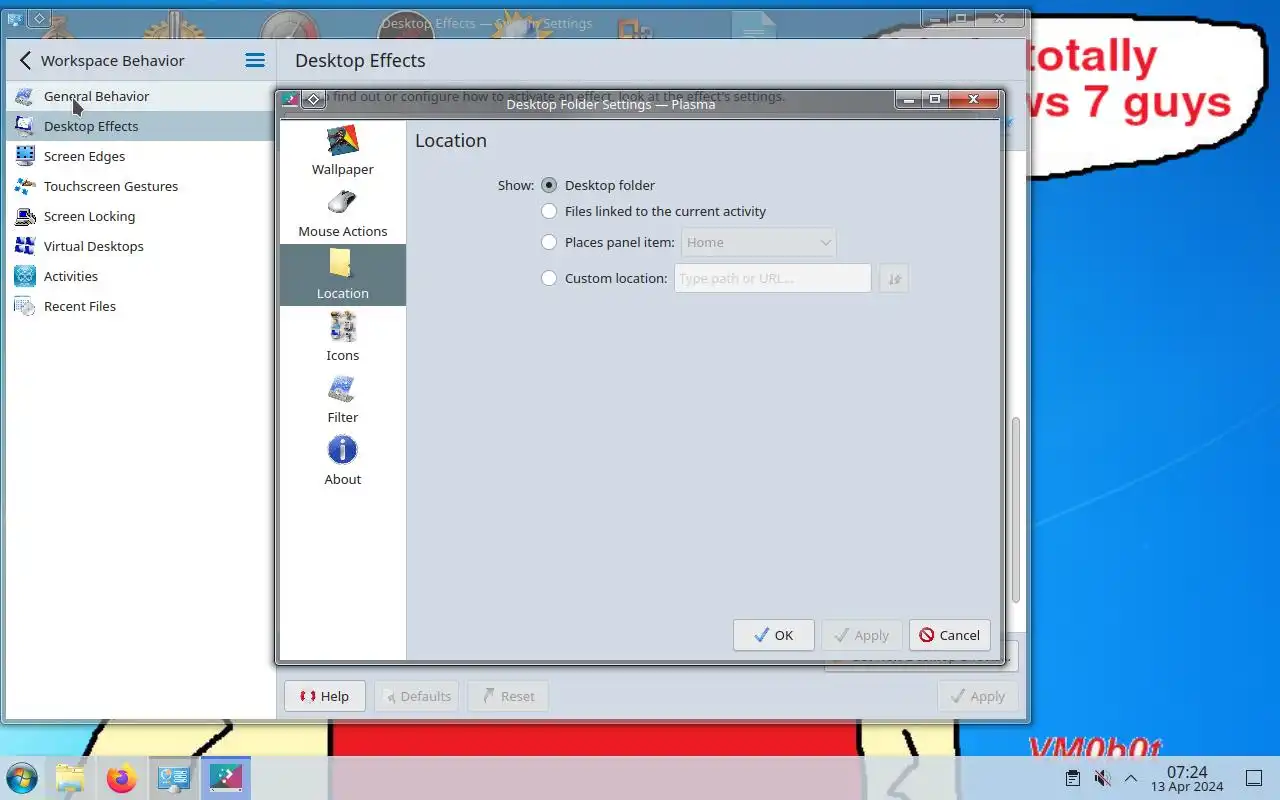
Task: Open Virtual Desktops settings
Action: (x=139, y=246)
